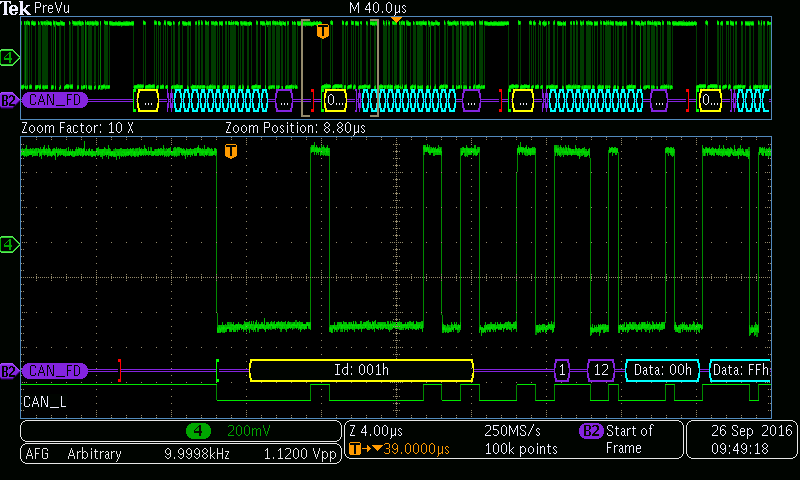Select the Data: 00h decoded packet
This screenshot has height=480, width=800.
coord(662,370)
